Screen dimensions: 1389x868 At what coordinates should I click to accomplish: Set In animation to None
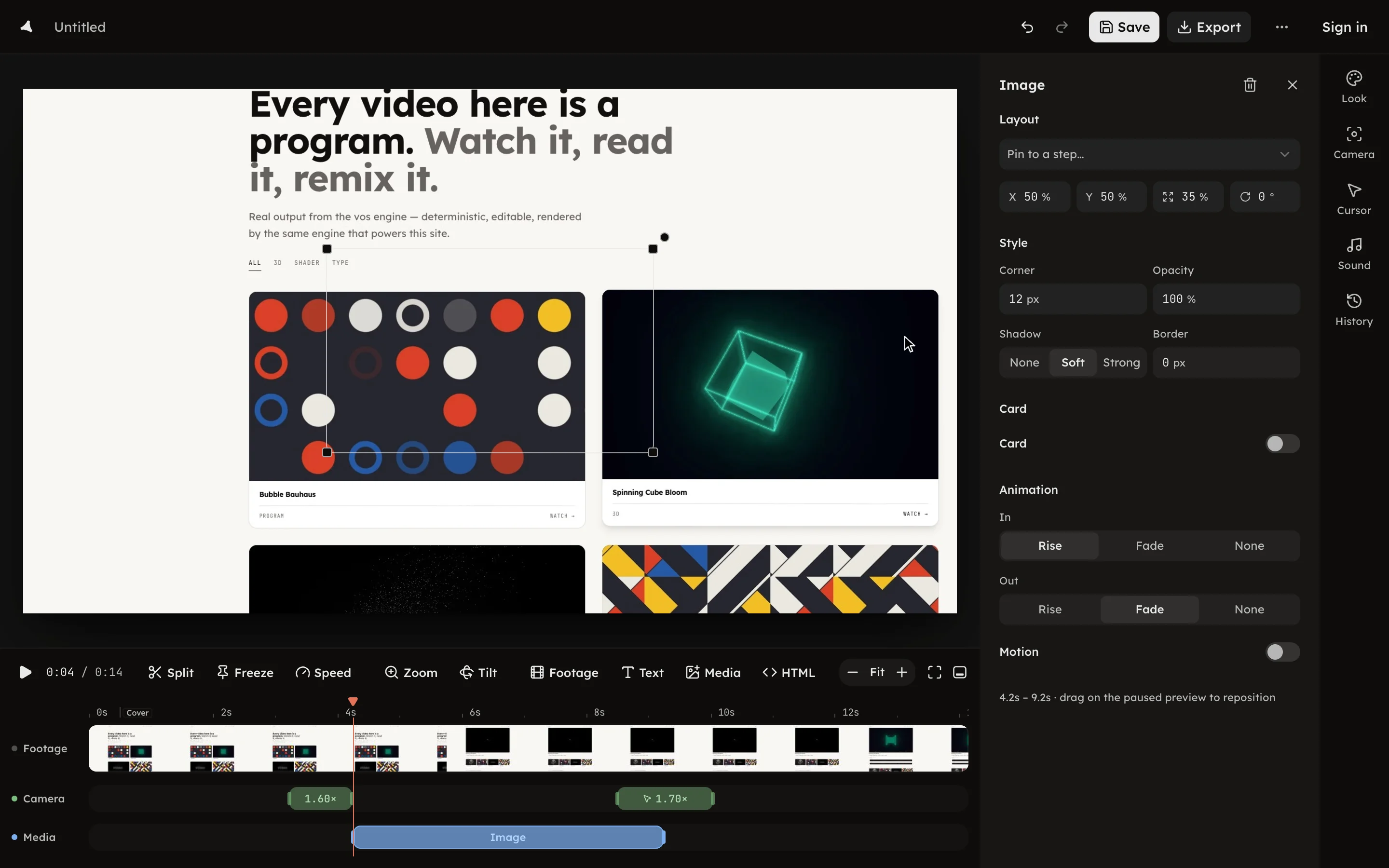pyautogui.click(x=1249, y=545)
